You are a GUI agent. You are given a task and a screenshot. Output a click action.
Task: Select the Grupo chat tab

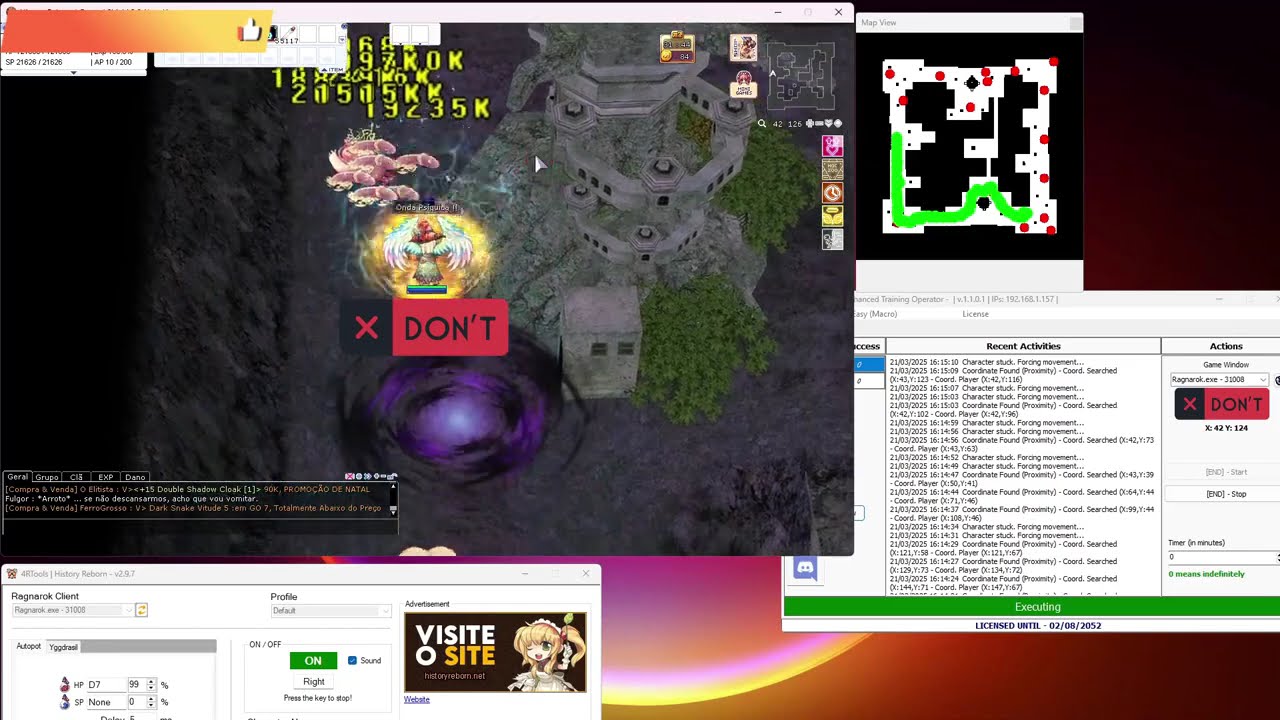pyautogui.click(x=47, y=477)
